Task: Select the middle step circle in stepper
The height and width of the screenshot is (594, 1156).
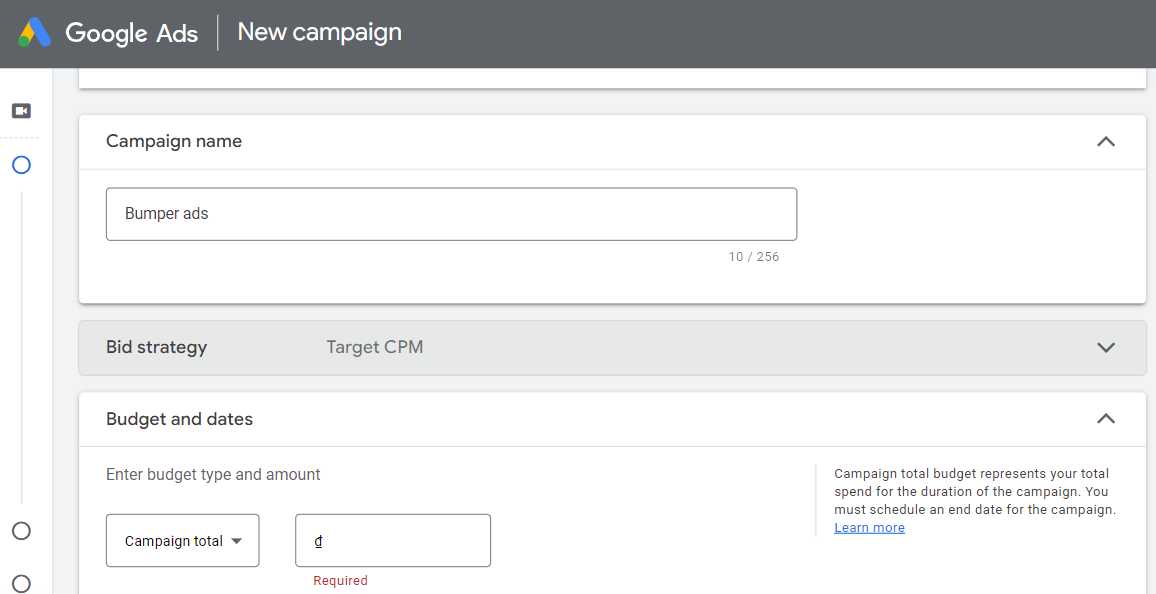Action: coord(21,531)
